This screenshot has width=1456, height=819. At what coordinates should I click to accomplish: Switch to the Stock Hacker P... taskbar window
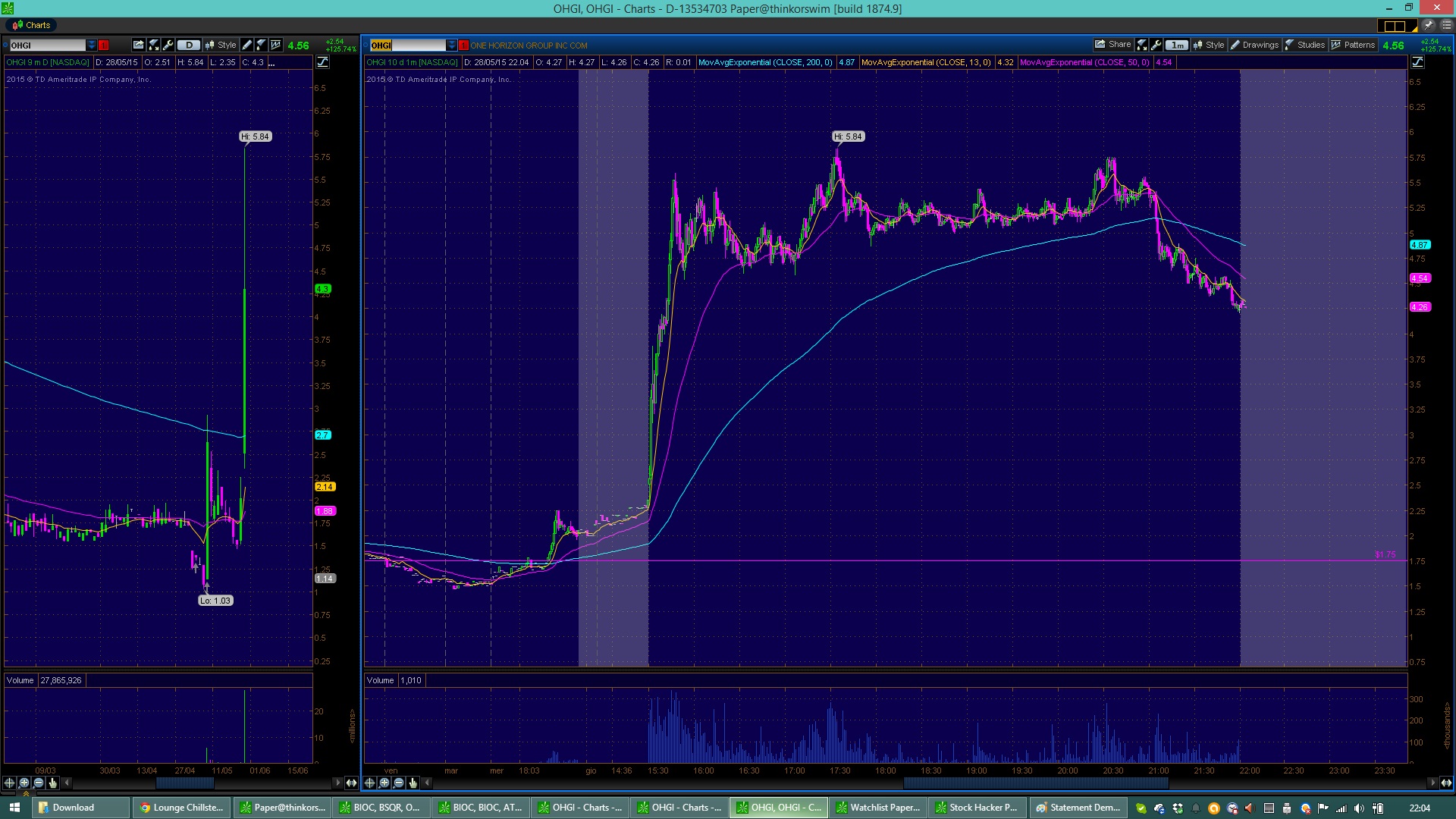click(x=977, y=808)
